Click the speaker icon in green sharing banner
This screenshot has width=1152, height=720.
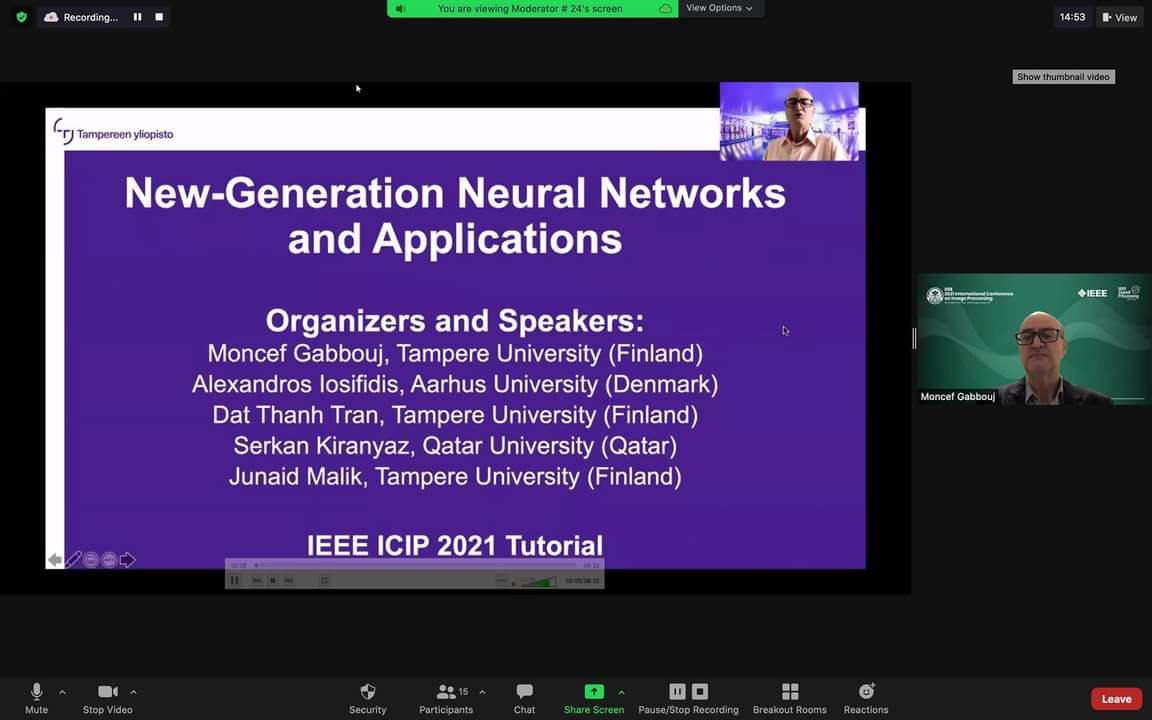[x=400, y=9]
